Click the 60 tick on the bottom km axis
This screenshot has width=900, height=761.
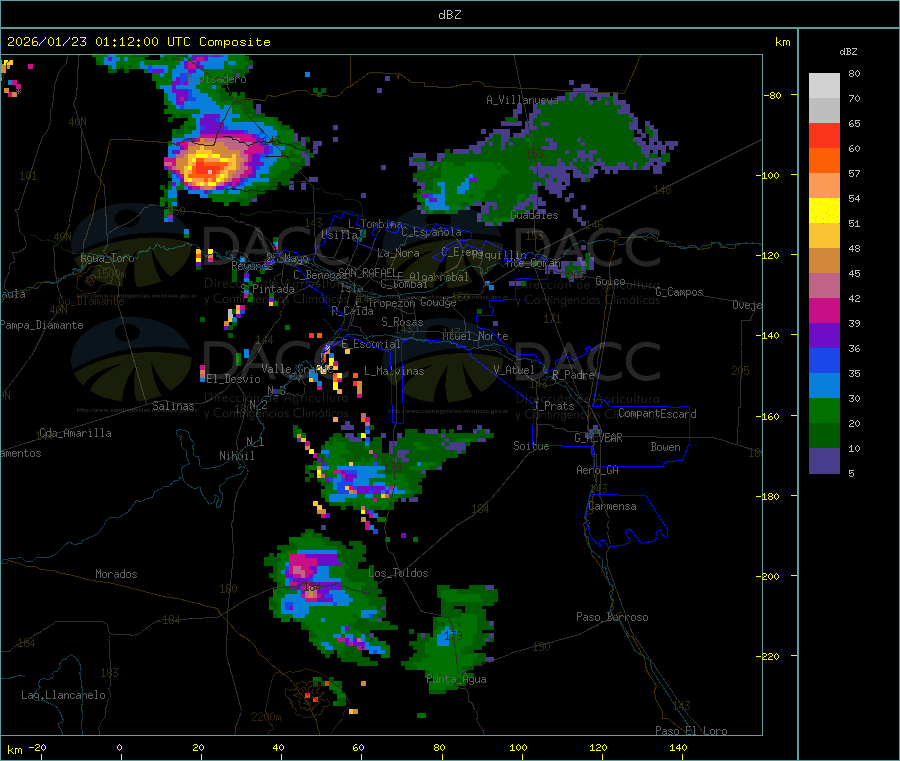tap(358, 747)
